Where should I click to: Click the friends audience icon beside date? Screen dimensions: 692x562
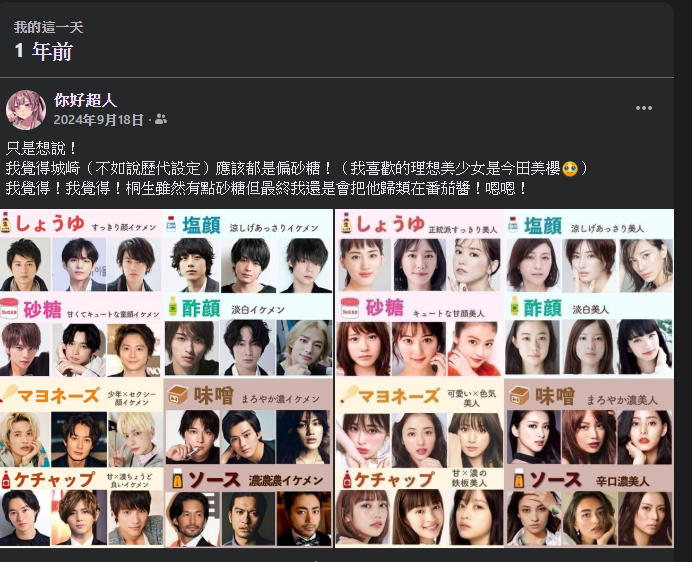161,119
